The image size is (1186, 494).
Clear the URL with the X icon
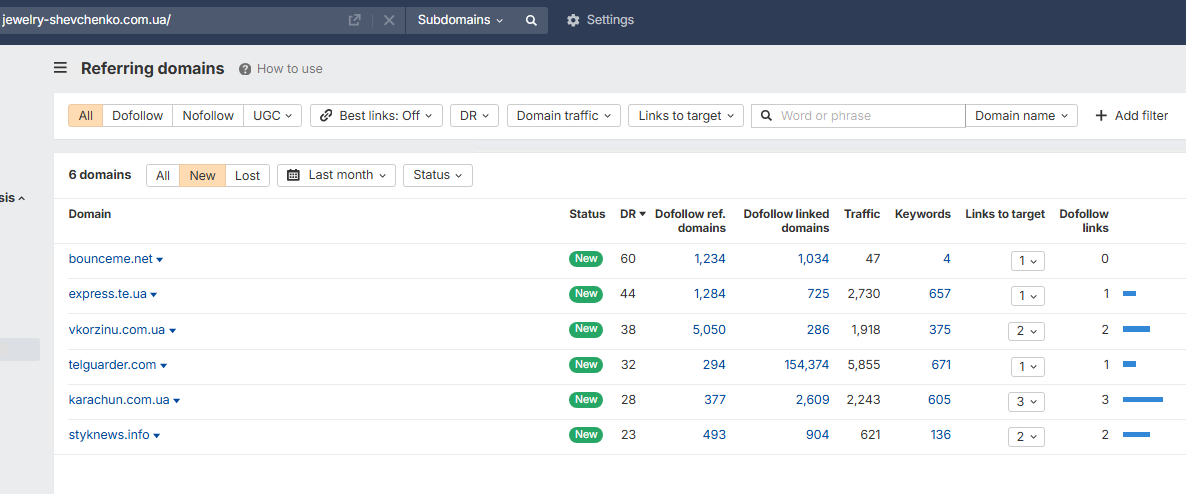(x=389, y=20)
